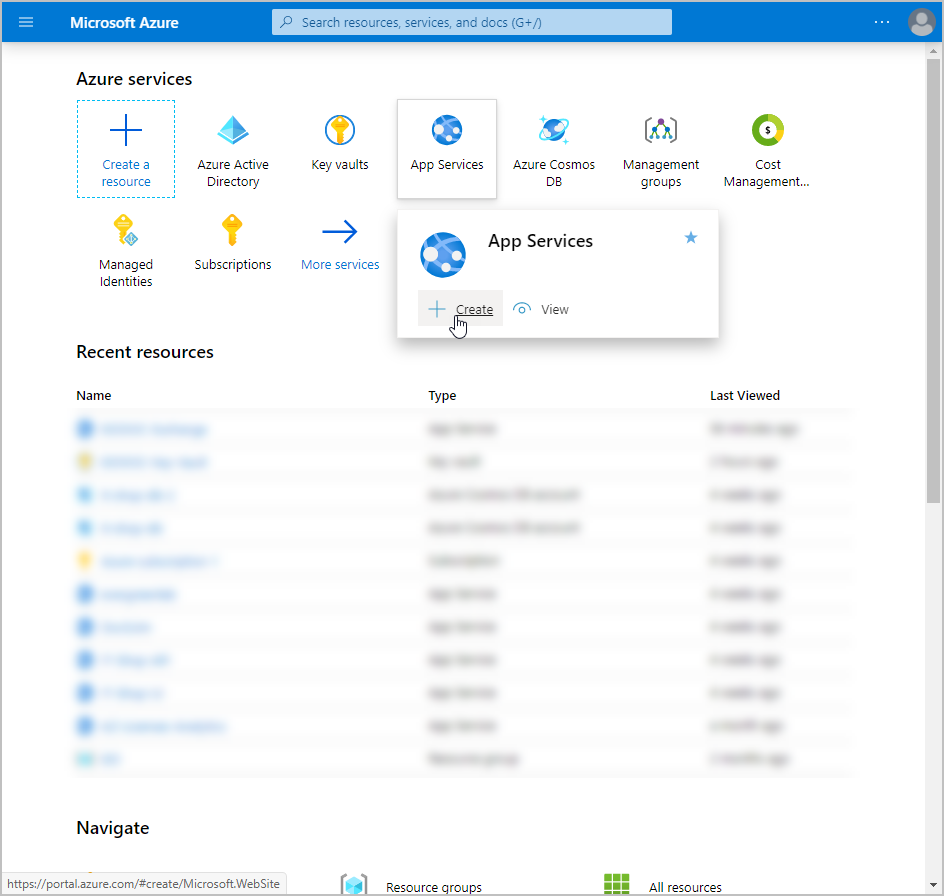Open Resource groups in Navigate section
The width and height of the screenshot is (944, 896).
[x=433, y=887]
